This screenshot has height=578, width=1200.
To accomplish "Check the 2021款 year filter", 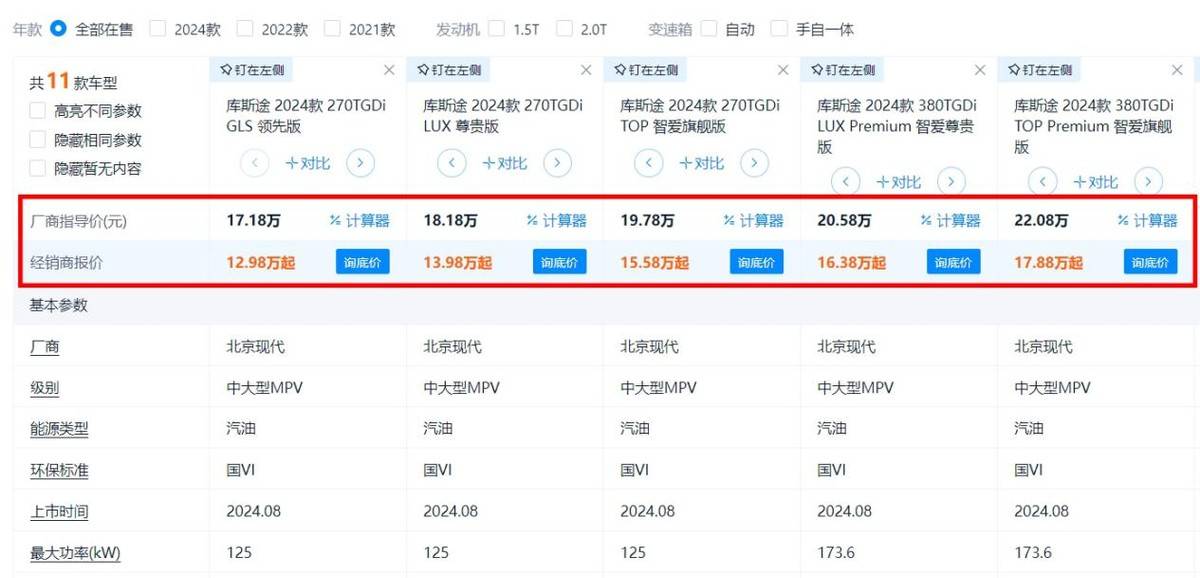I will click(332, 29).
